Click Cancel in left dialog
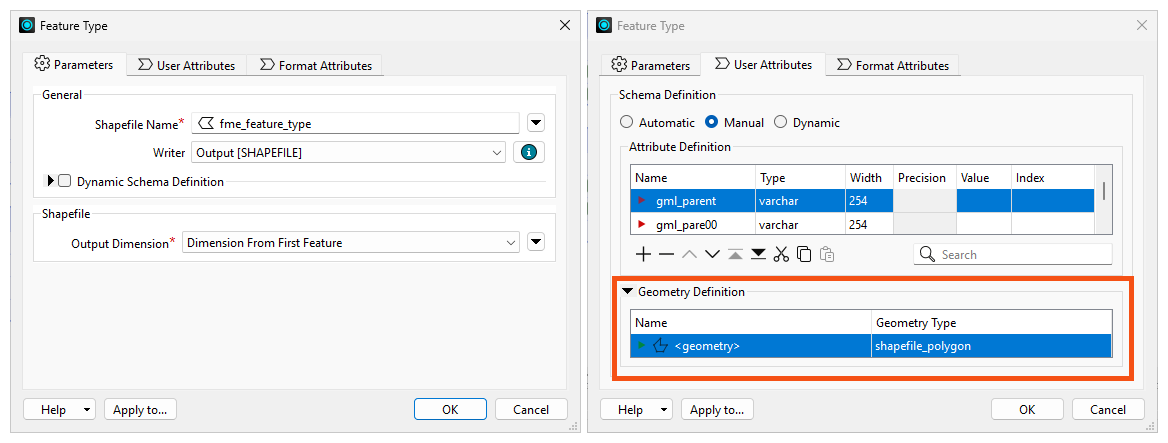This screenshot has width=1168, height=443. [x=531, y=409]
